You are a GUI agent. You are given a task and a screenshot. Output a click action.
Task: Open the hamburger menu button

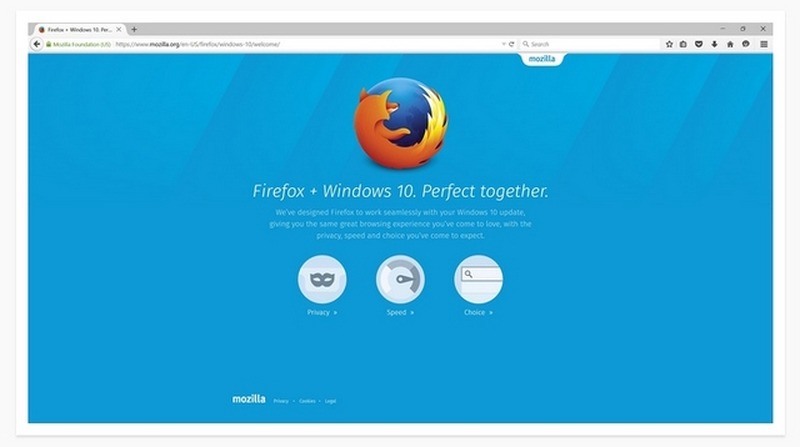pos(764,44)
